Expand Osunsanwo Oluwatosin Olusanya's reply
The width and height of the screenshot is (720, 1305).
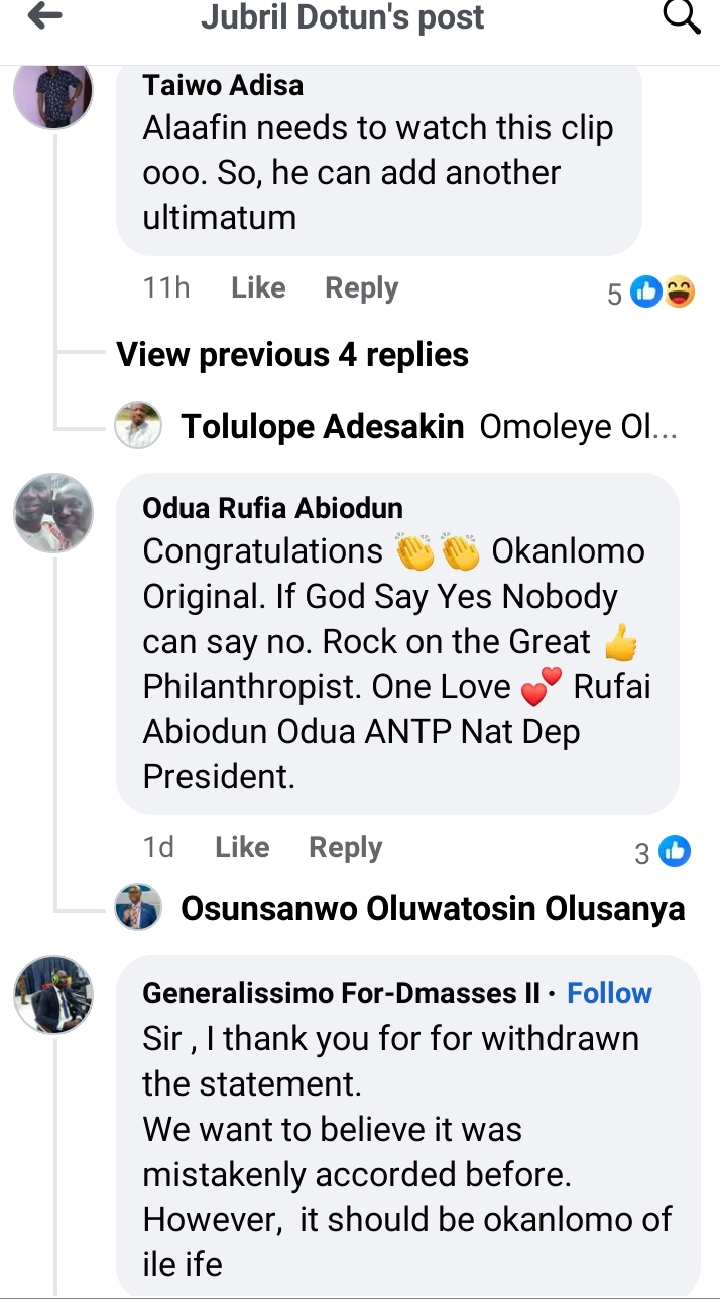(433, 908)
